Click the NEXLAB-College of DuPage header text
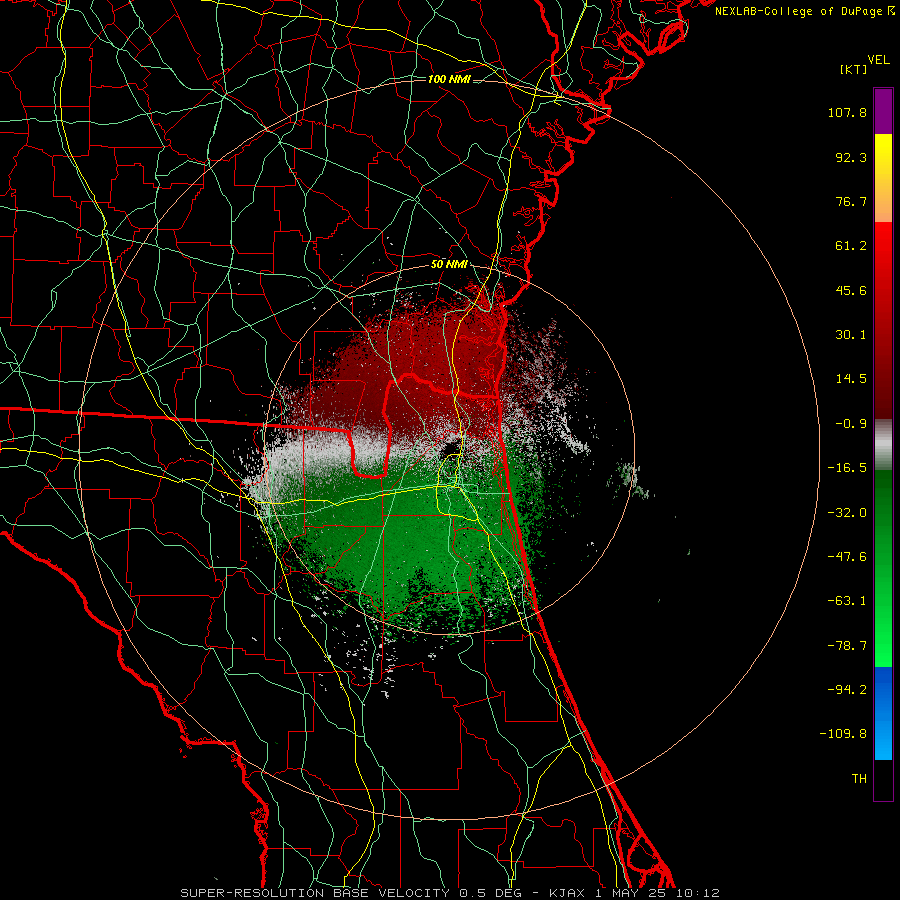The height and width of the screenshot is (900, 900). coord(798,11)
